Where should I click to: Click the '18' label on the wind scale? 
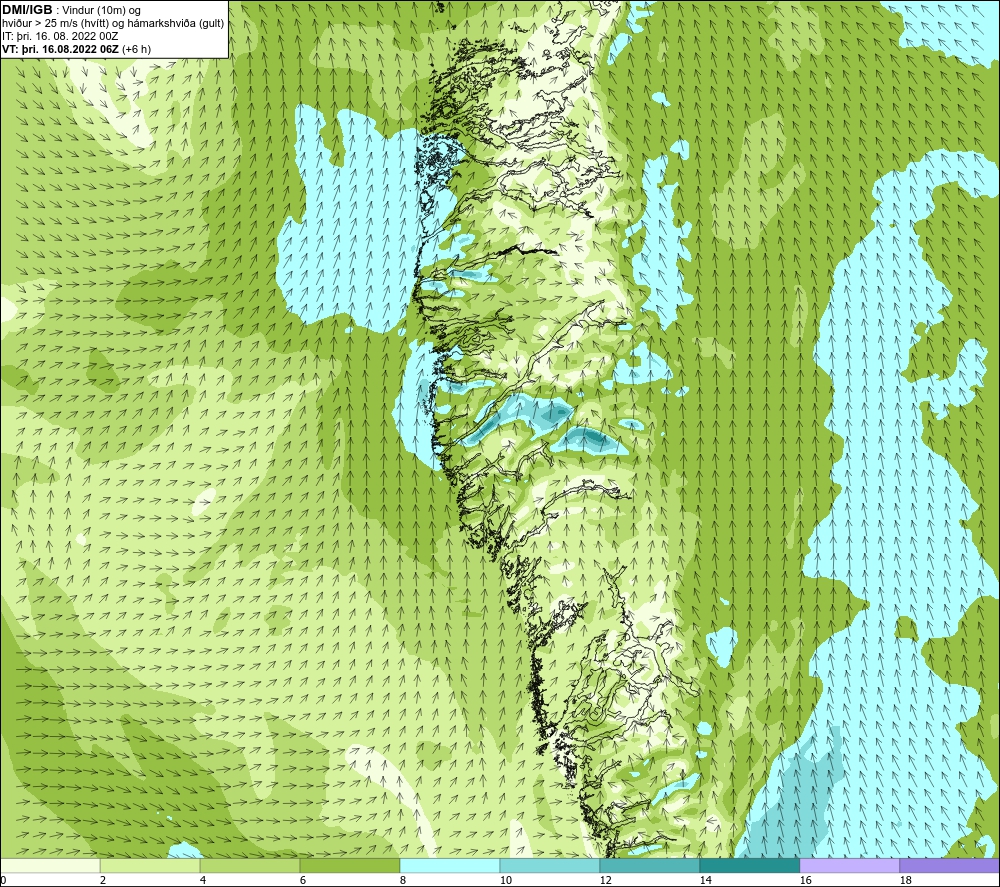(x=905, y=881)
